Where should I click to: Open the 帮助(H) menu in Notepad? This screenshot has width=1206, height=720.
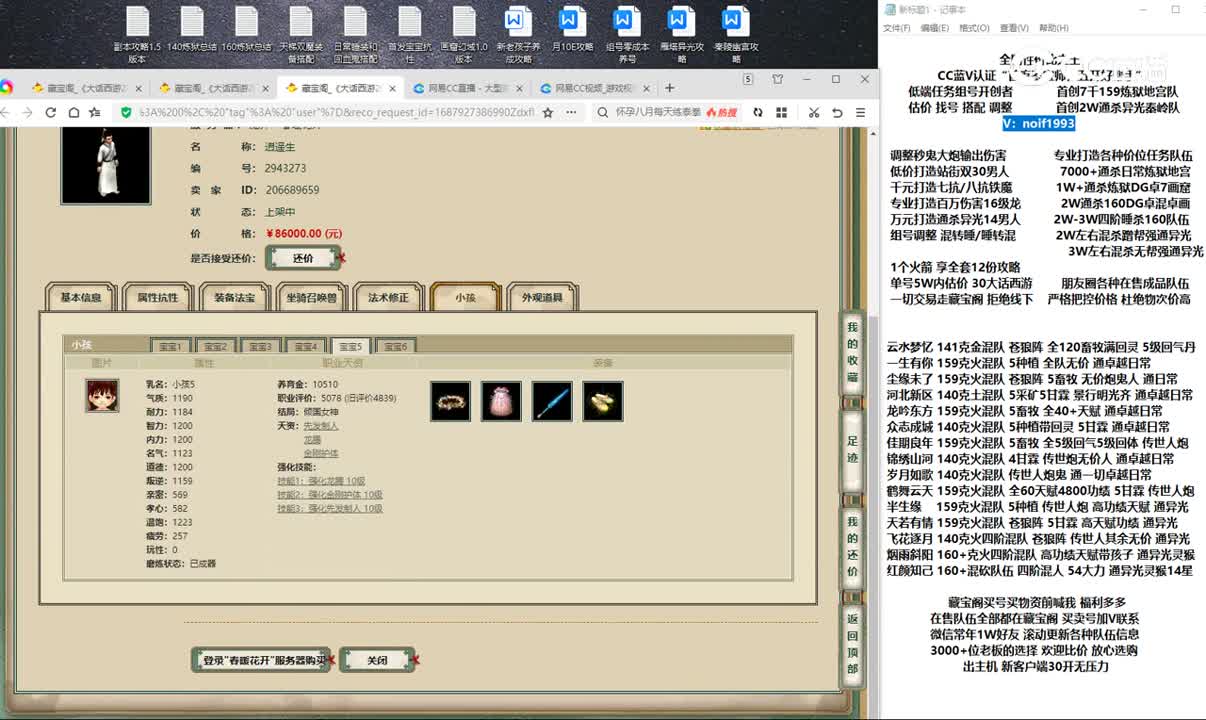[1054, 28]
